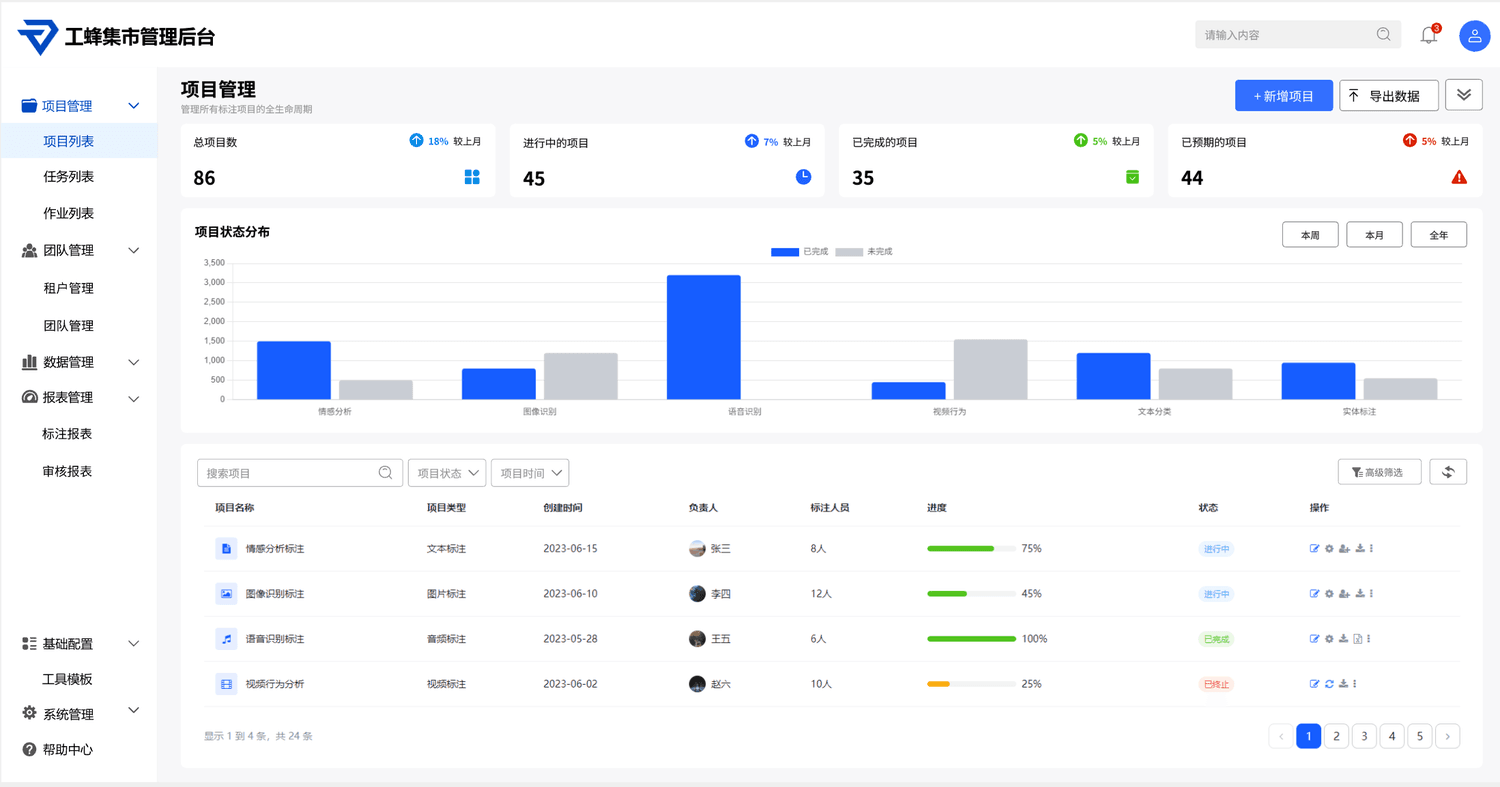Screen dimensions: 1500x787
Task: Toggle the 已完成 legend series in chart
Action: (800, 252)
